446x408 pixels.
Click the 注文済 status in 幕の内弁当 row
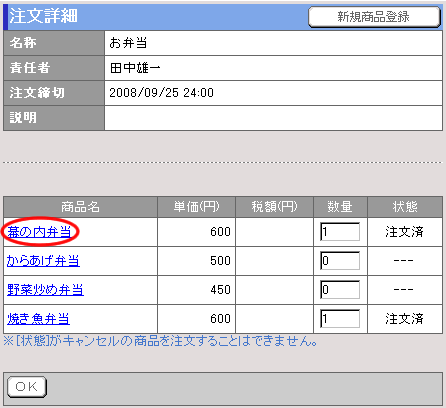tap(404, 232)
